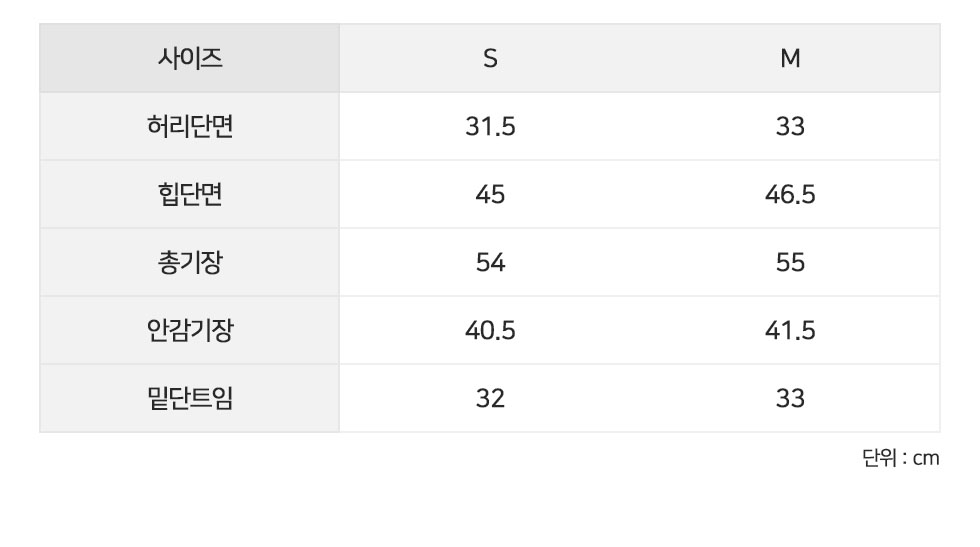This screenshot has height=547, width=980.
Task: Select the 31.5 waist value for S
Action: click(490, 126)
